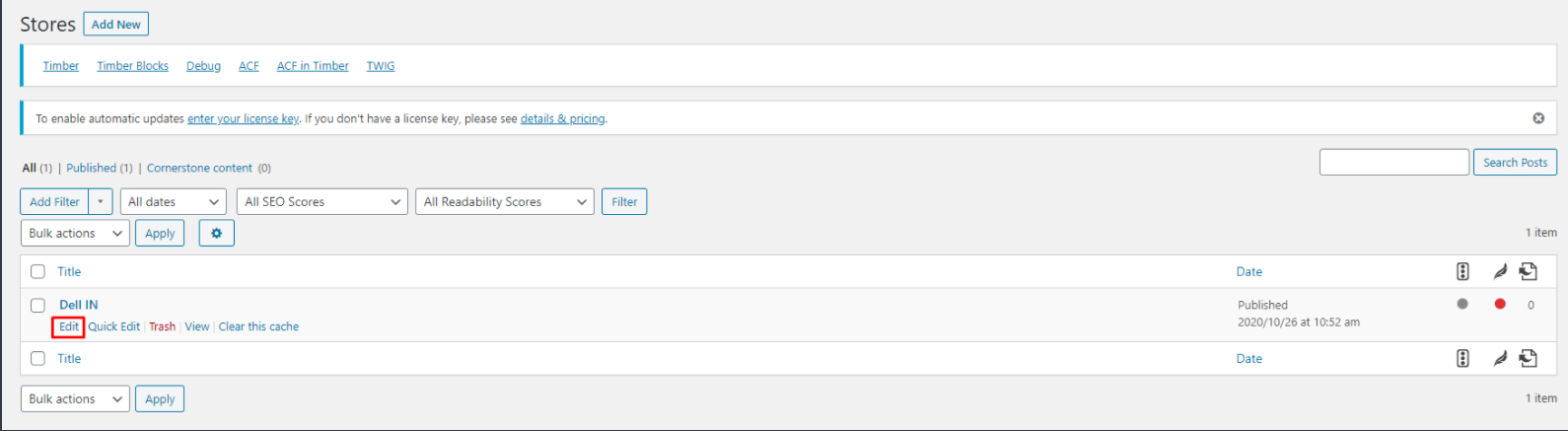Show only Published stores
This screenshot has width=1568, height=431.
point(91,168)
